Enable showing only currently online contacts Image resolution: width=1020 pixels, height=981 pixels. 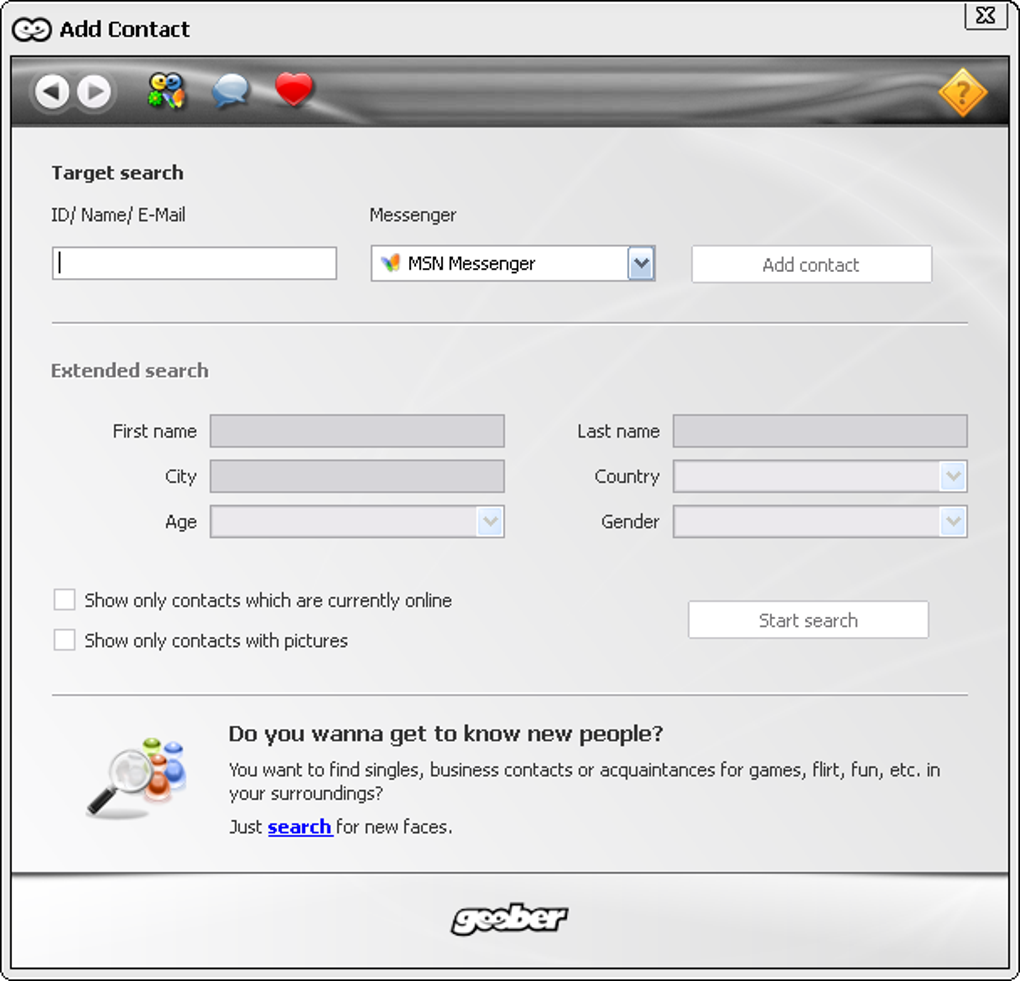pos(64,599)
